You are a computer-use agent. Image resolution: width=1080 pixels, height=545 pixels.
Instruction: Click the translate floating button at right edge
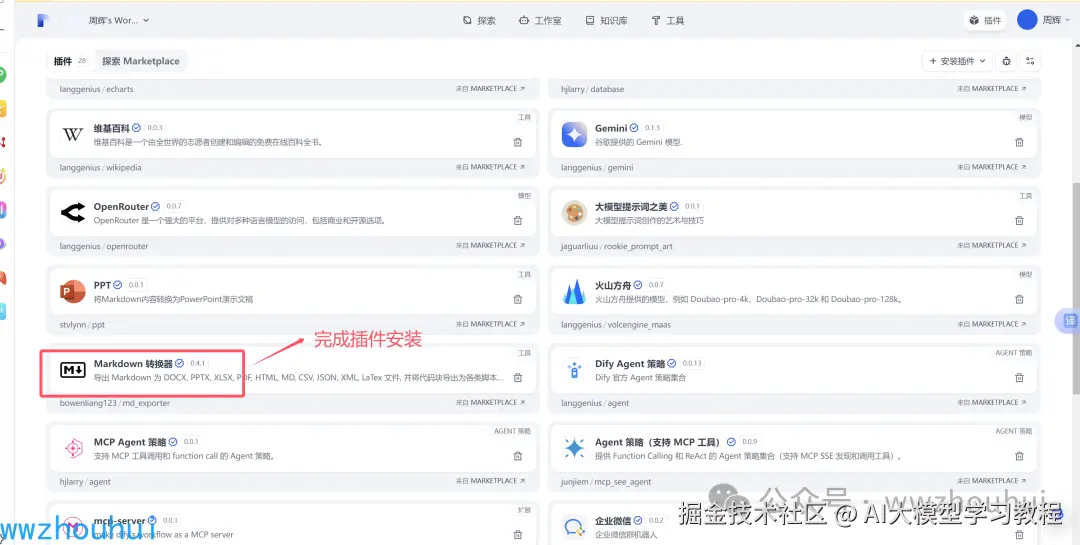pyautogui.click(x=1070, y=321)
